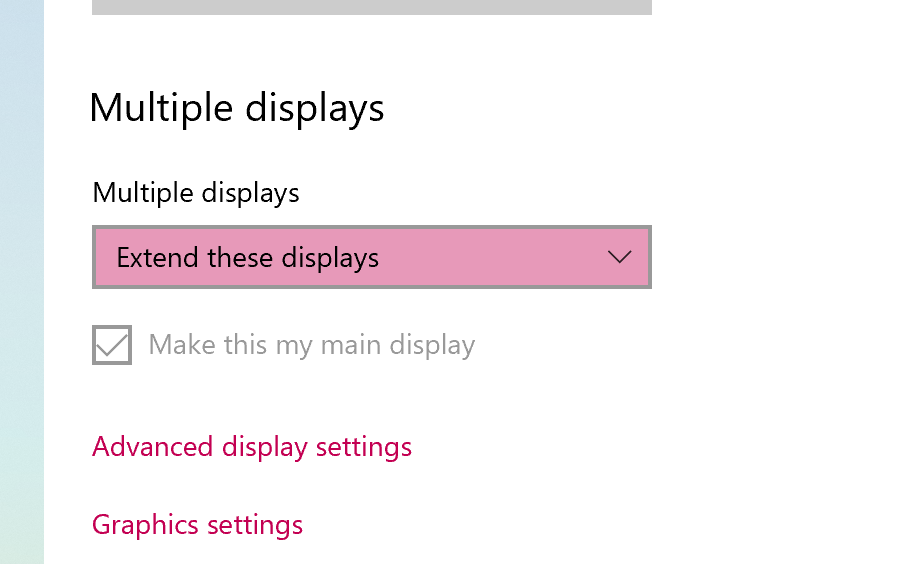Screen dimensions: 916x564
Task: Click the word Graphics in the settings link
Action: [x=145, y=525]
